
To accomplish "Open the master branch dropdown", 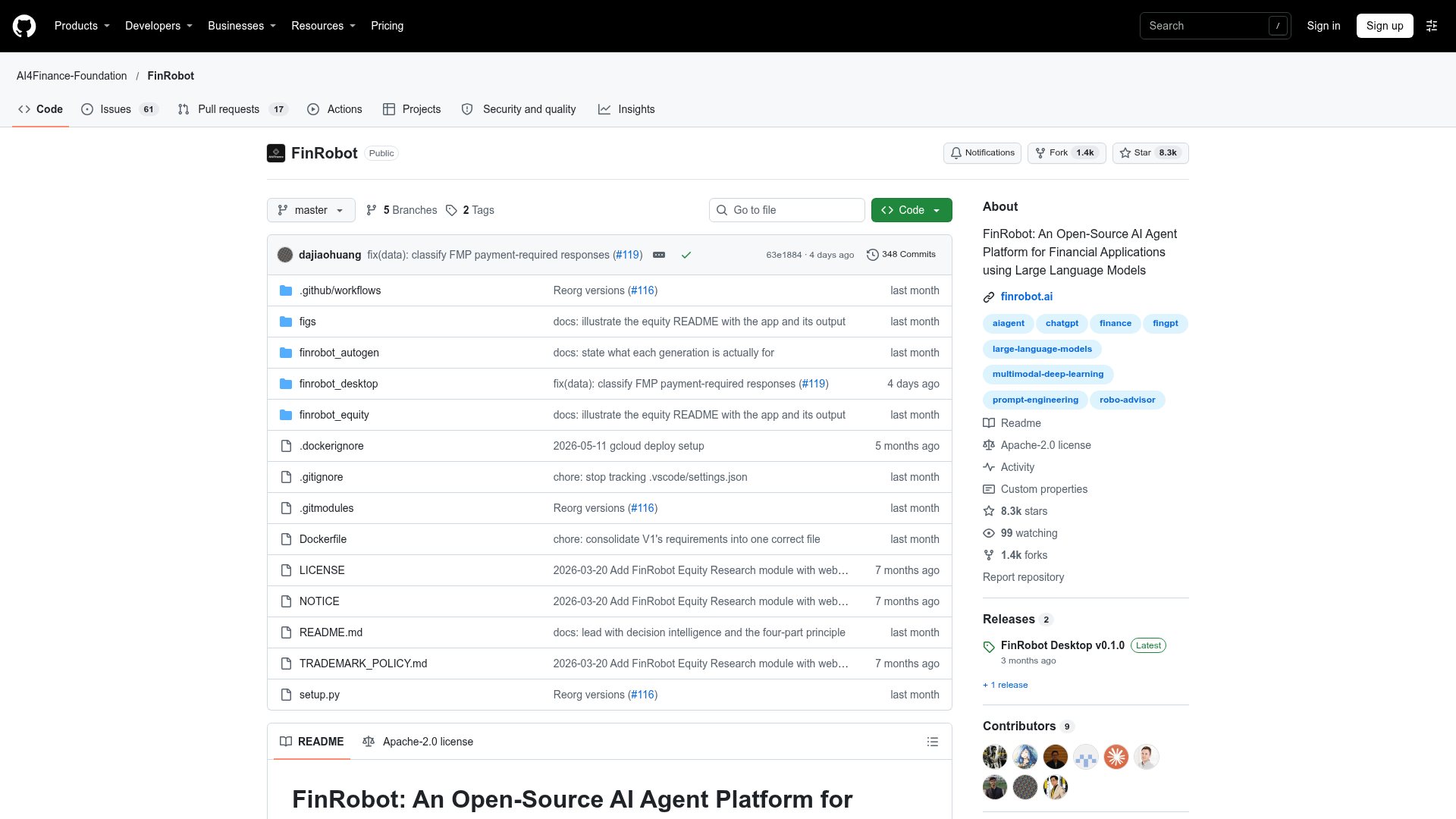I will point(311,210).
